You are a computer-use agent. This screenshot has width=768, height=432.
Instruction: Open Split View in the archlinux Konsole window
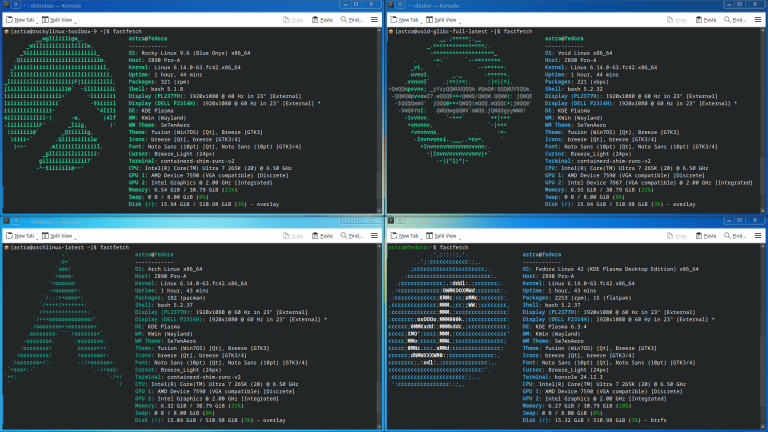point(57,236)
